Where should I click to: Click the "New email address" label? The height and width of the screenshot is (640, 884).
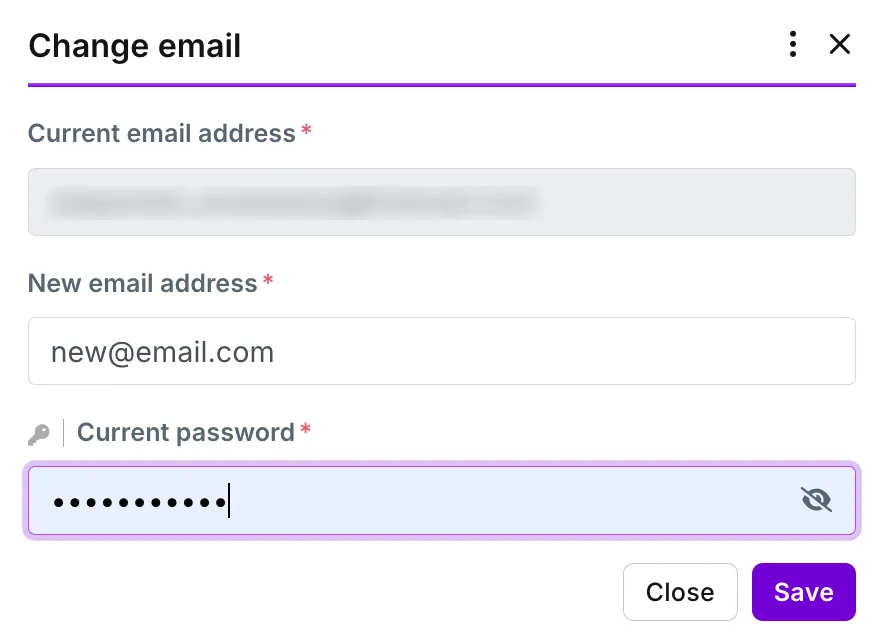pos(143,283)
